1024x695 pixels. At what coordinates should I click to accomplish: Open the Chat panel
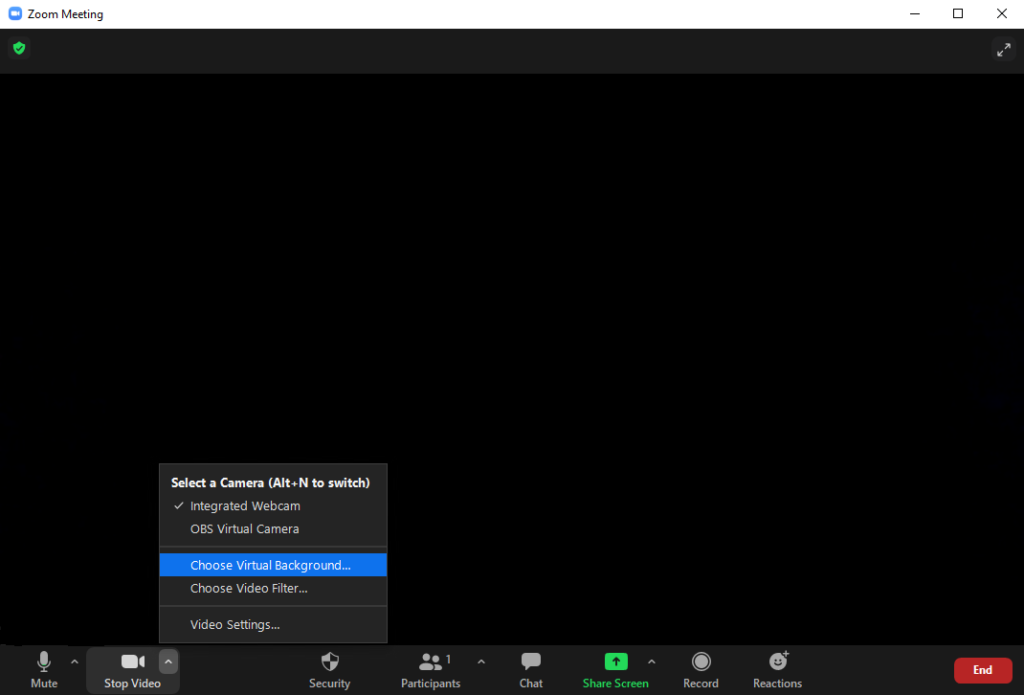tap(530, 669)
